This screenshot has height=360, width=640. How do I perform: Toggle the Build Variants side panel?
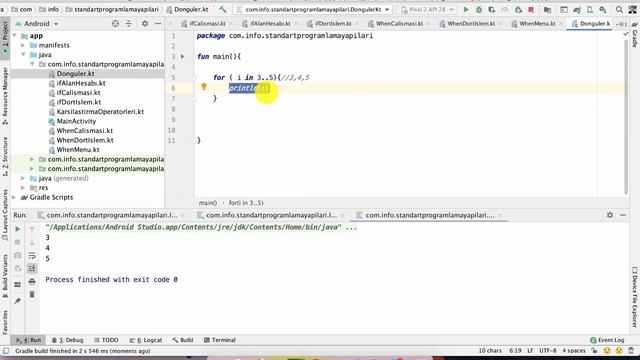pyautogui.click(x=5, y=277)
